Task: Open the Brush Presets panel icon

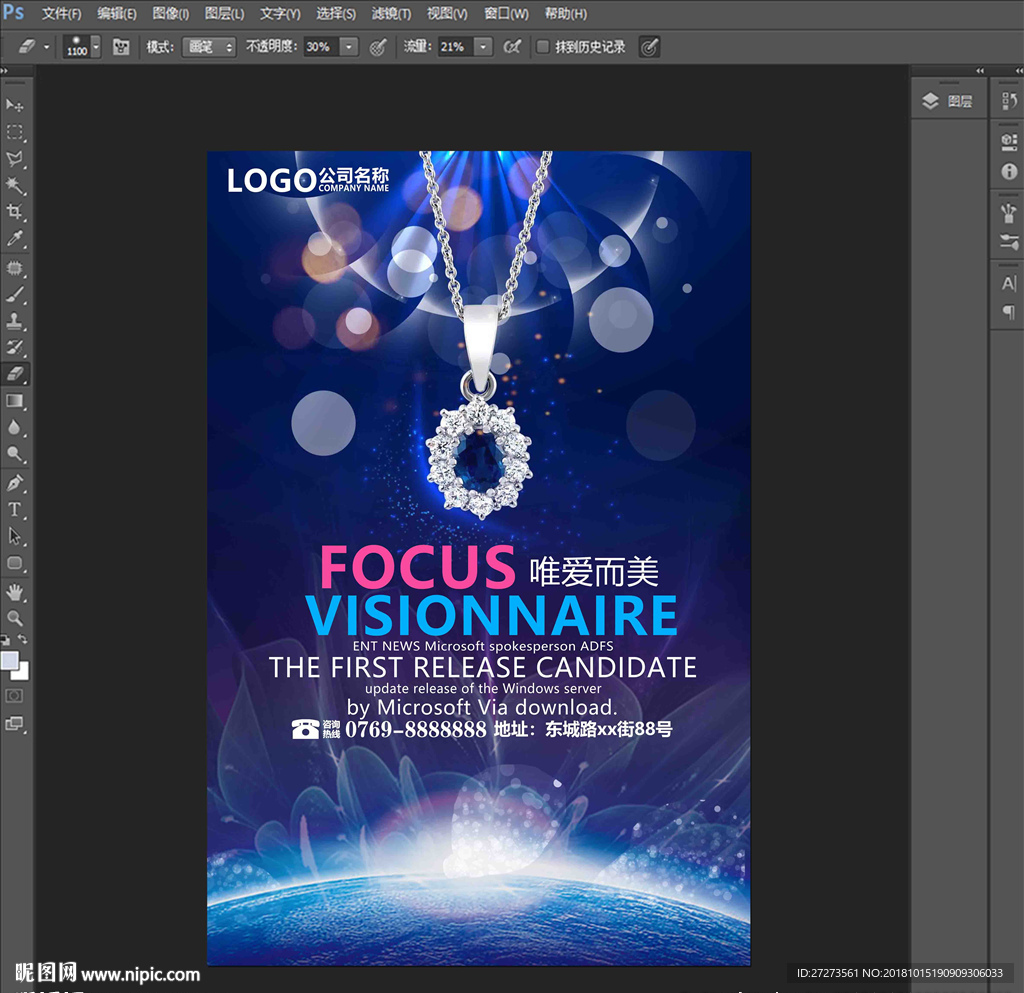Action: click(x=1009, y=213)
